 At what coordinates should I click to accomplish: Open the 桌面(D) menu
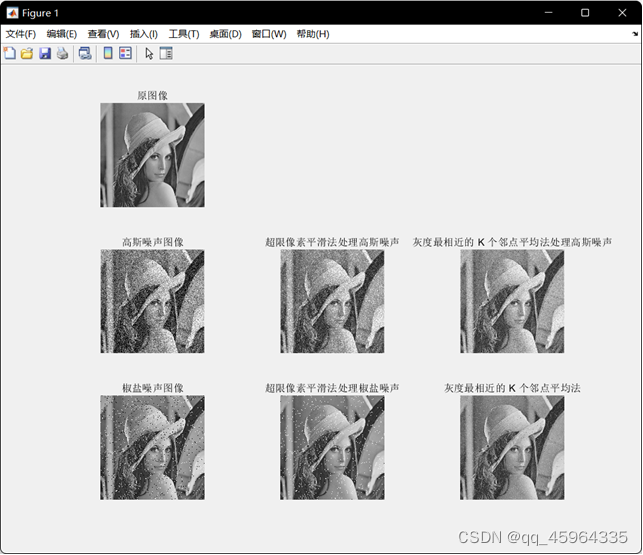pos(226,34)
